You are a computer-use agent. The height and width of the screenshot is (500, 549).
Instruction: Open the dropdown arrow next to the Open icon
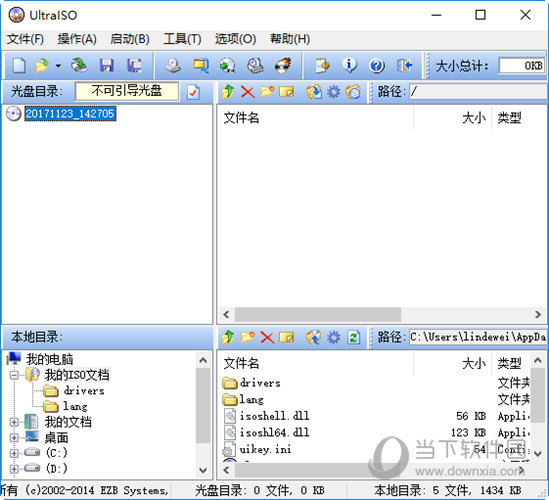coord(58,65)
